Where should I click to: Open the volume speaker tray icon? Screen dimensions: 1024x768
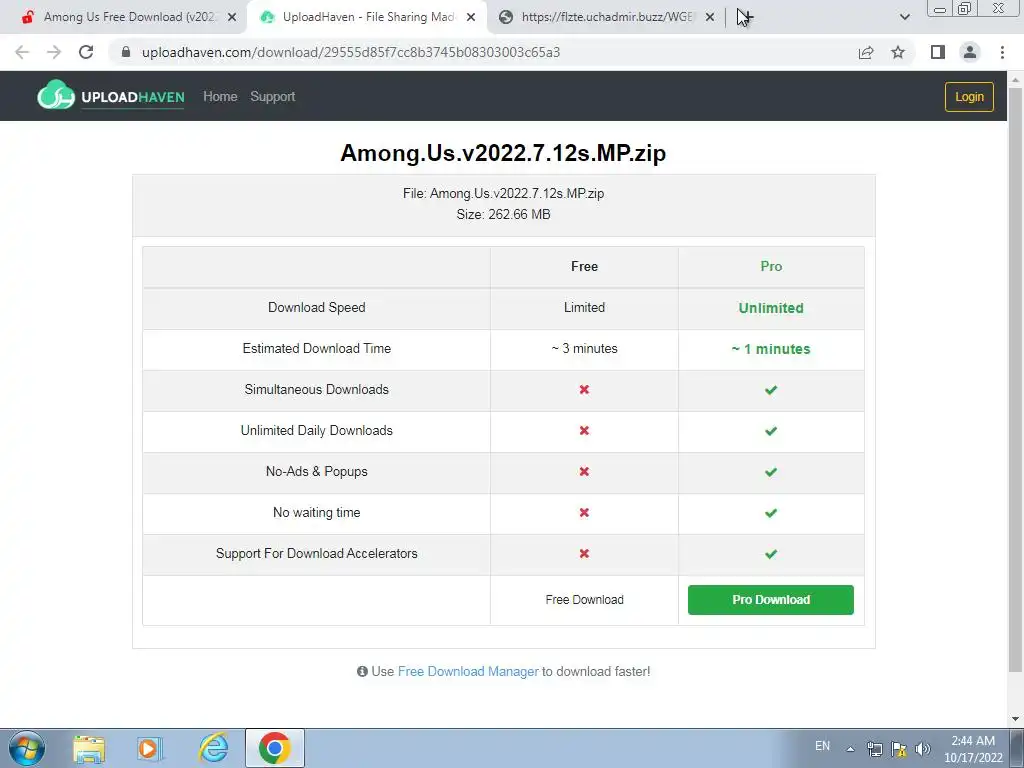[922, 749]
